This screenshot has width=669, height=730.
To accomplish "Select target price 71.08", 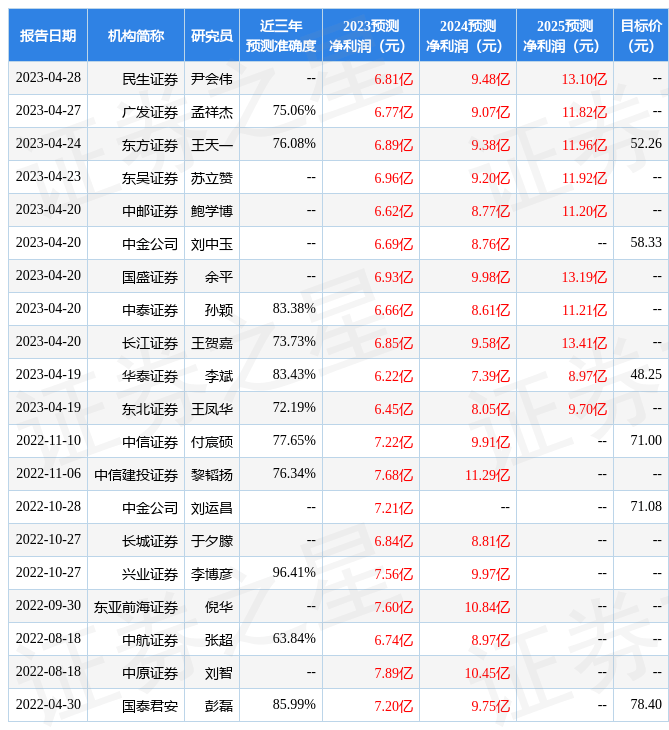I will tap(646, 507).
